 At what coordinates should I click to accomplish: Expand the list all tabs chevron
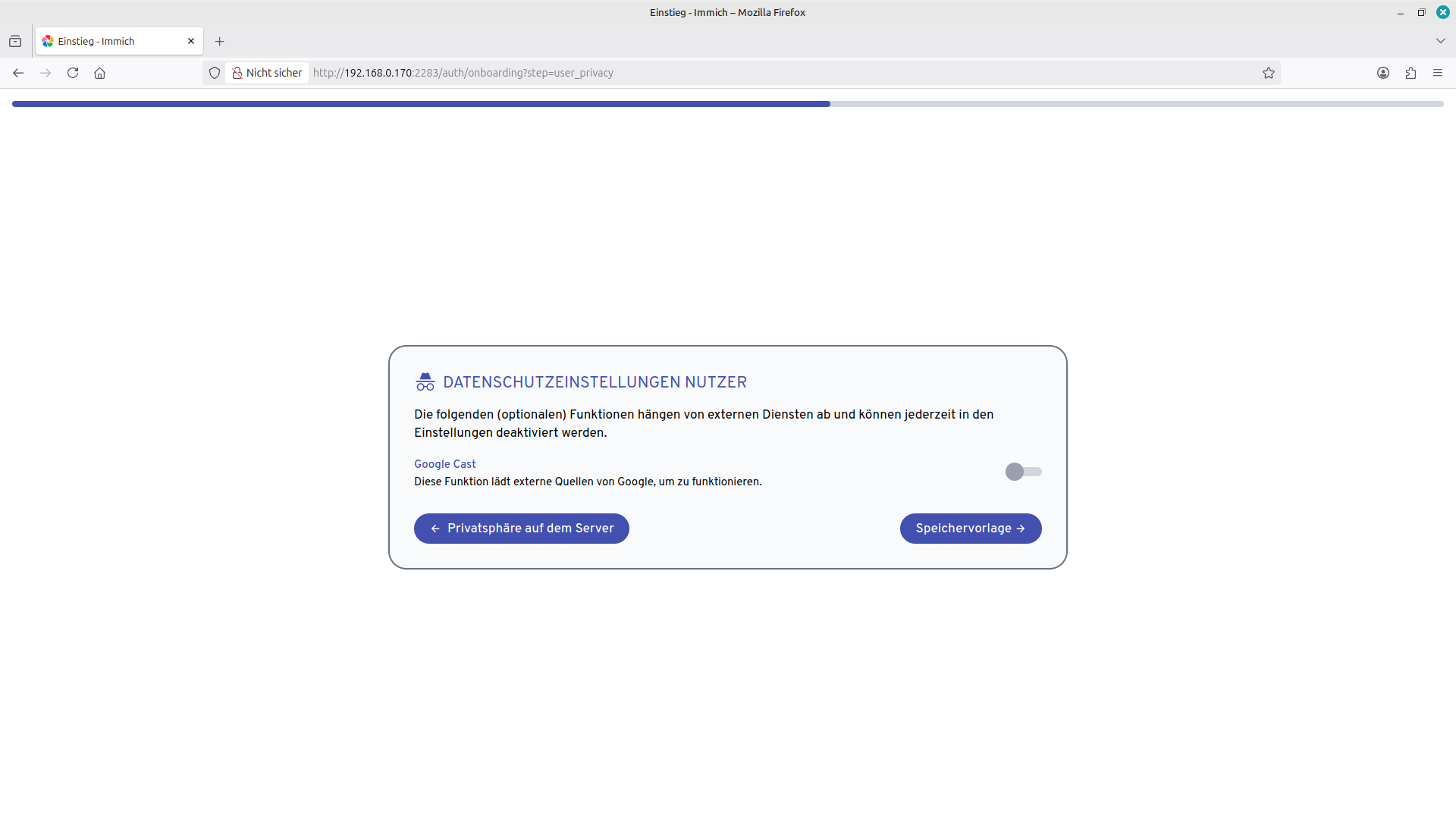click(1441, 41)
